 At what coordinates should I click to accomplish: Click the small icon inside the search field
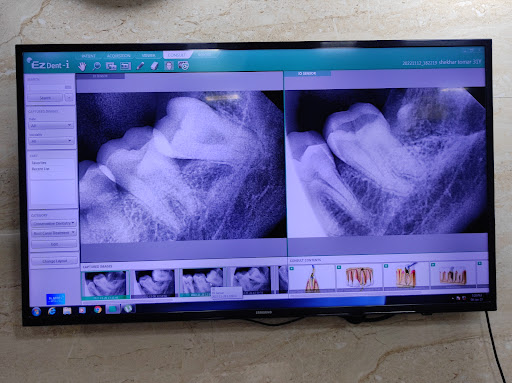point(68,87)
